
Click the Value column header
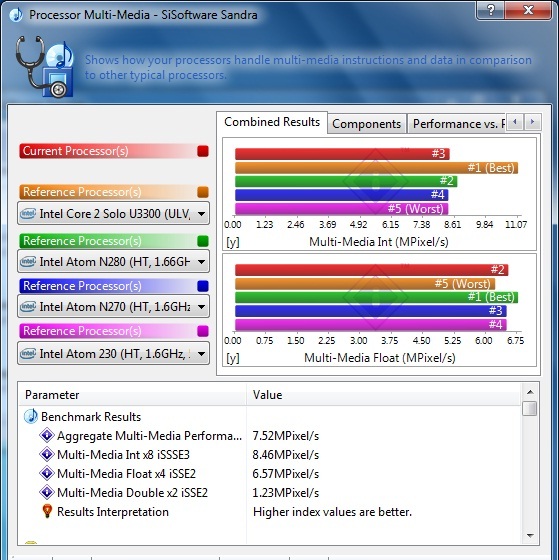click(x=383, y=395)
